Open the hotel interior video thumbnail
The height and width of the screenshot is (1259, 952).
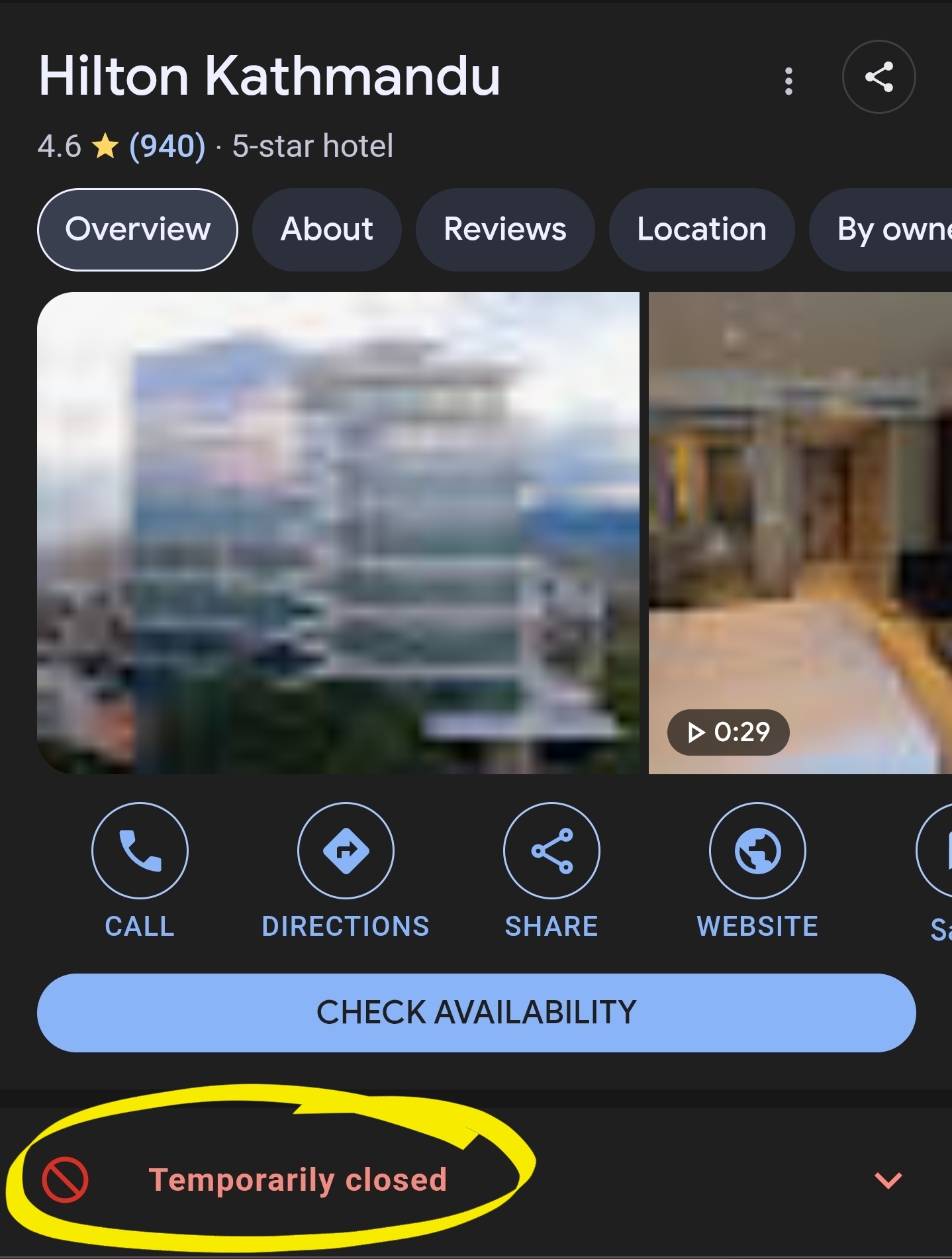(x=800, y=533)
